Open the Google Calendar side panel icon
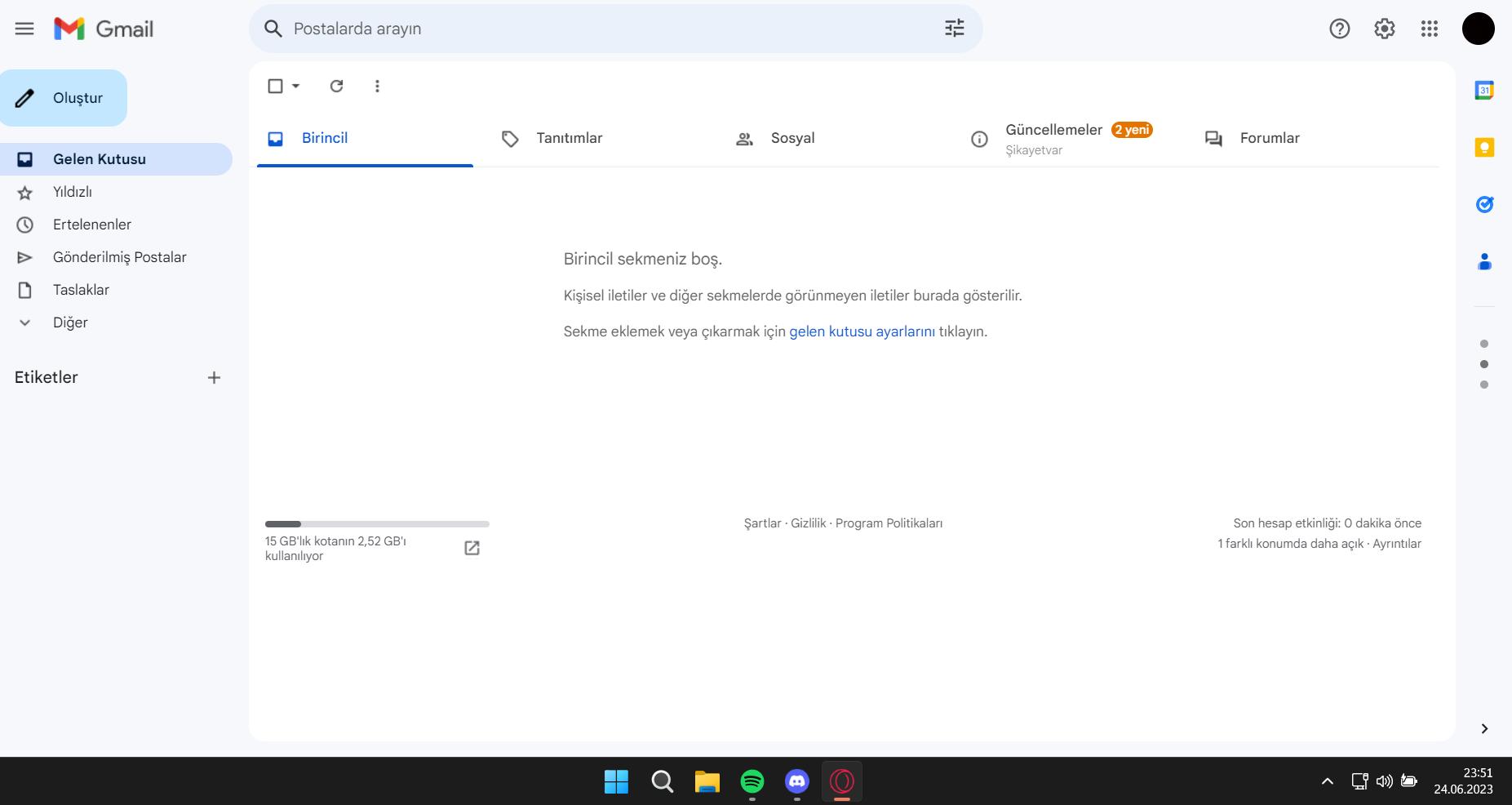Screen dimensions: 1512x805 [x=1484, y=91]
